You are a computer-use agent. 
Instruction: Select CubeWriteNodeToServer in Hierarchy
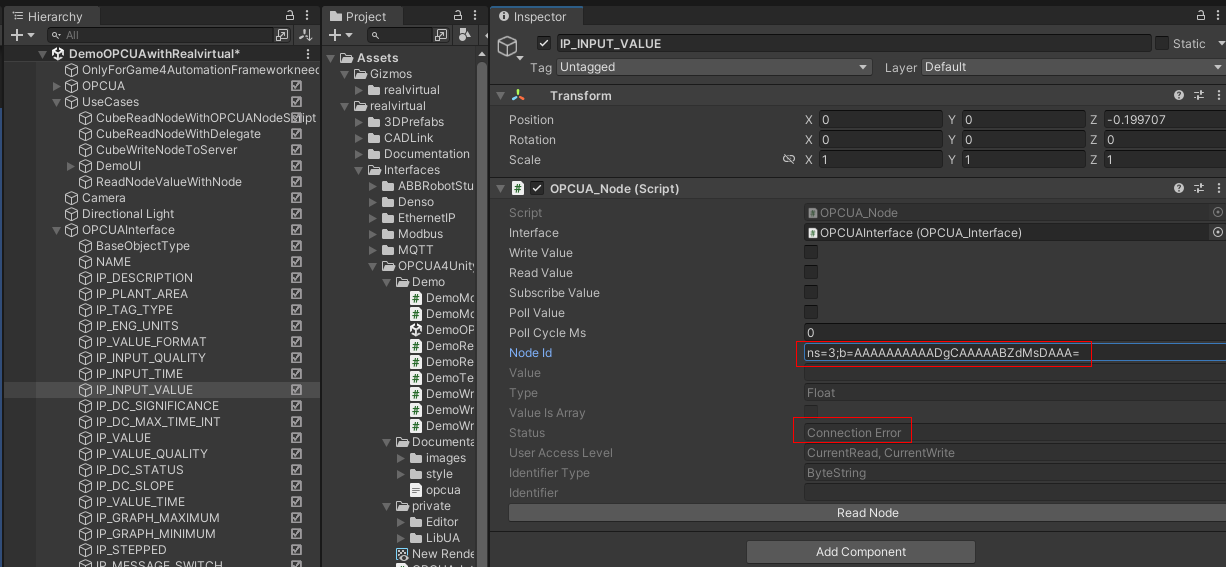click(x=166, y=150)
